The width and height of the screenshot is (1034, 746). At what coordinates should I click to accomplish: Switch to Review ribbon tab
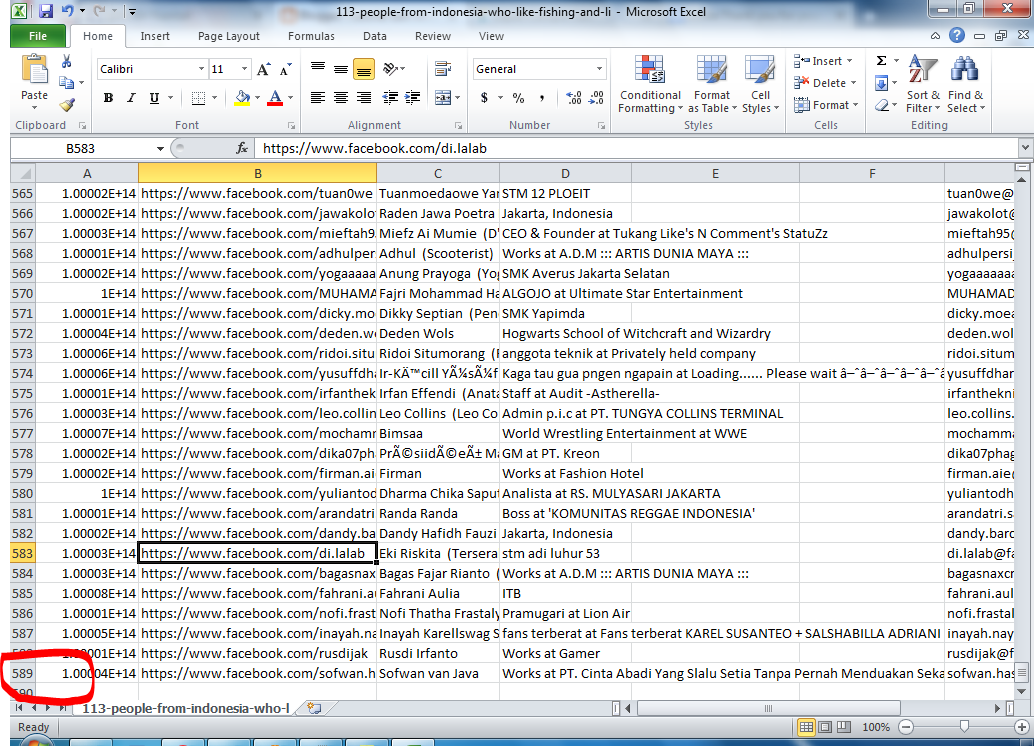[433, 36]
